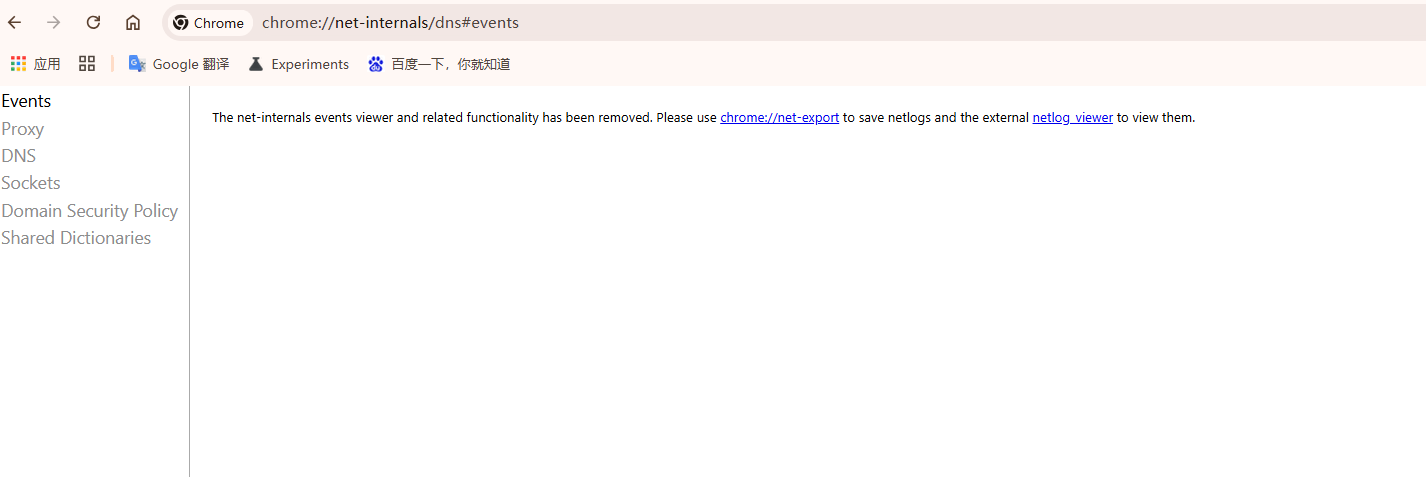Open the Sockets section
Viewport: 1426px width, 477px height.
click(31, 183)
